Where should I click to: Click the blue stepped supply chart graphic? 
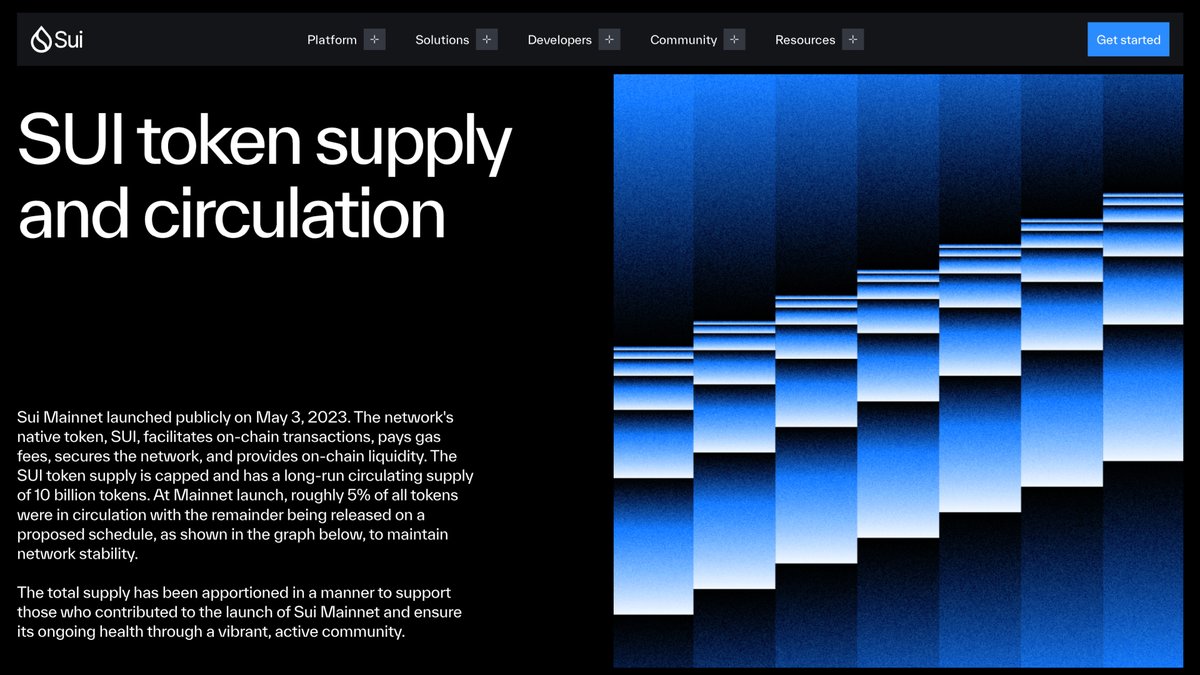[x=898, y=370]
